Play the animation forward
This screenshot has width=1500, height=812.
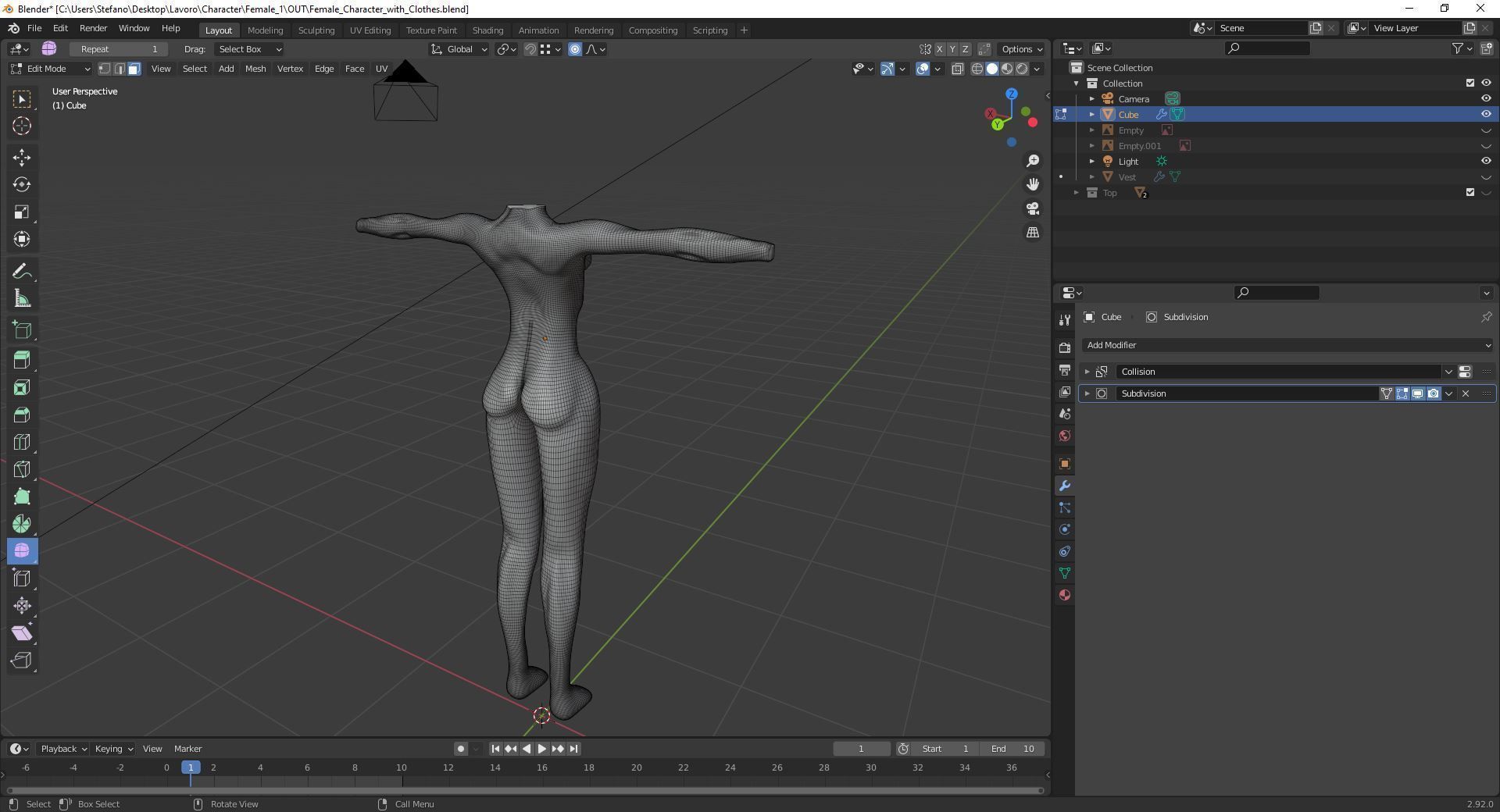(542, 749)
